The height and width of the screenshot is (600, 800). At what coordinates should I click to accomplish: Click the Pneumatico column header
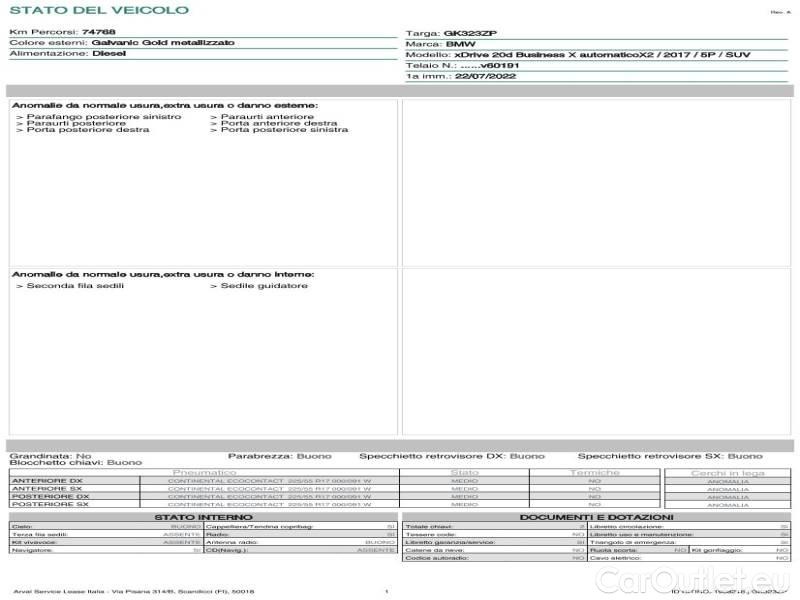pyautogui.click(x=205, y=472)
